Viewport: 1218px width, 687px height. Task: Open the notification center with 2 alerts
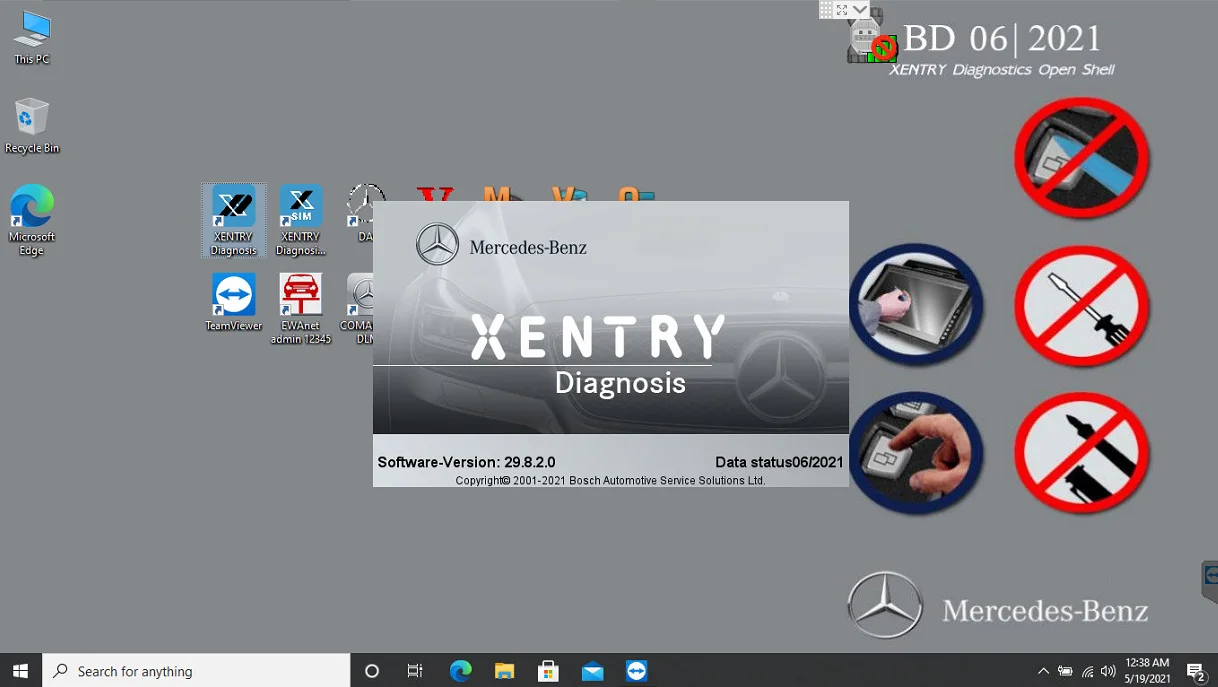(x=1195, y=671)
